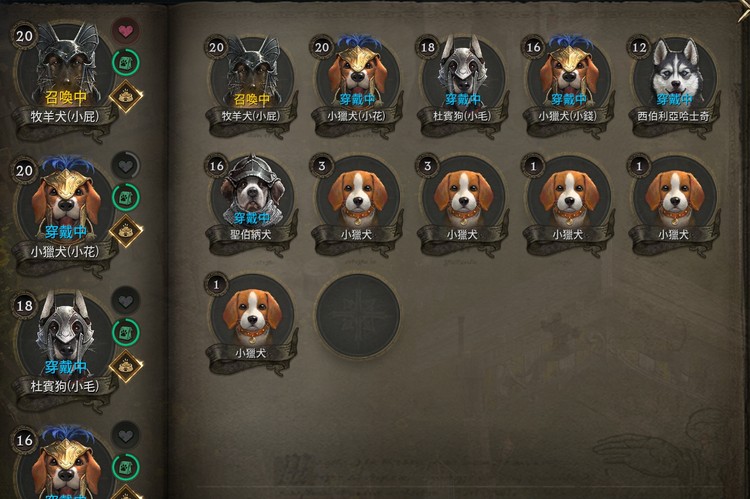The image size is (750, 499).
Task: Open the gold diamond food bowl icon for 杜賓狗(小毛)
Action: pos(126,366)
